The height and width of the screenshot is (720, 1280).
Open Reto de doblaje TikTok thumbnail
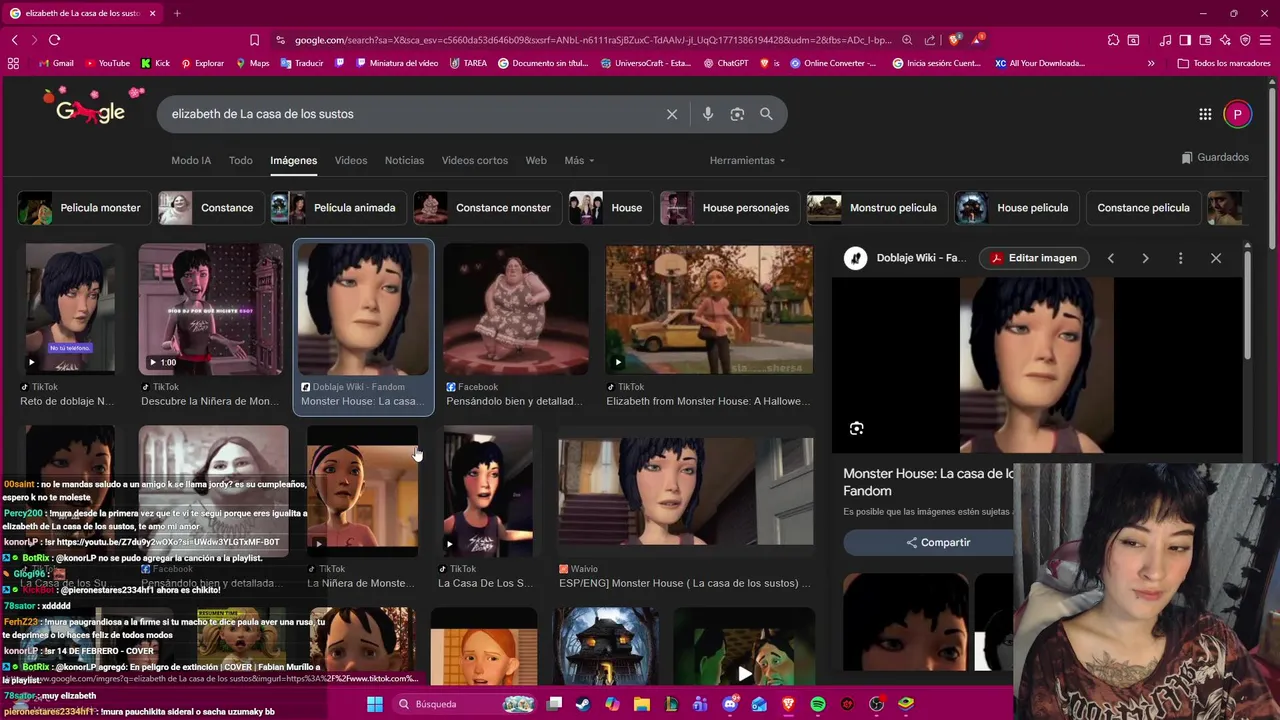coord(70,309)
